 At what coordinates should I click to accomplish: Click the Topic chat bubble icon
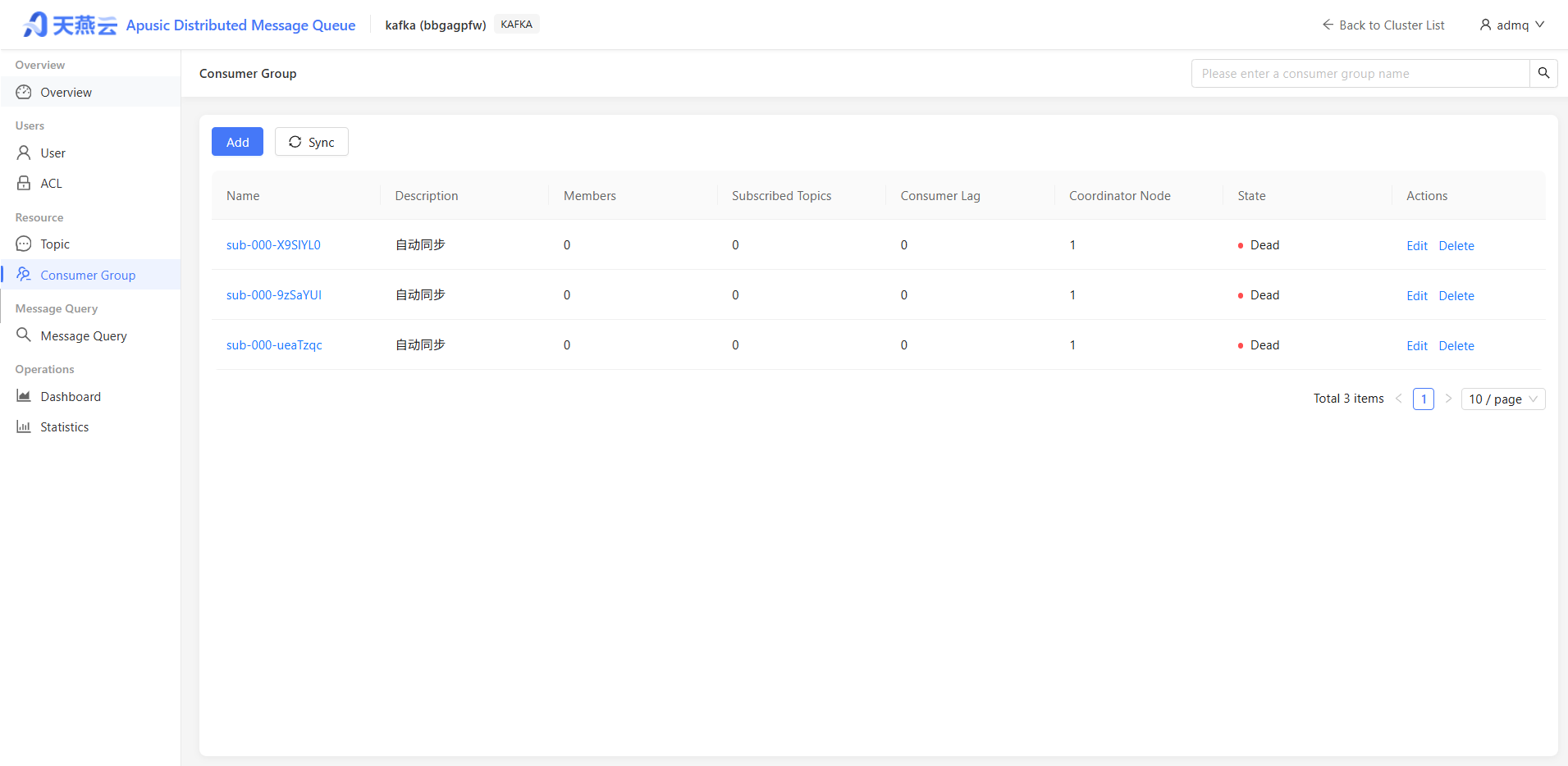pos(24,244)
